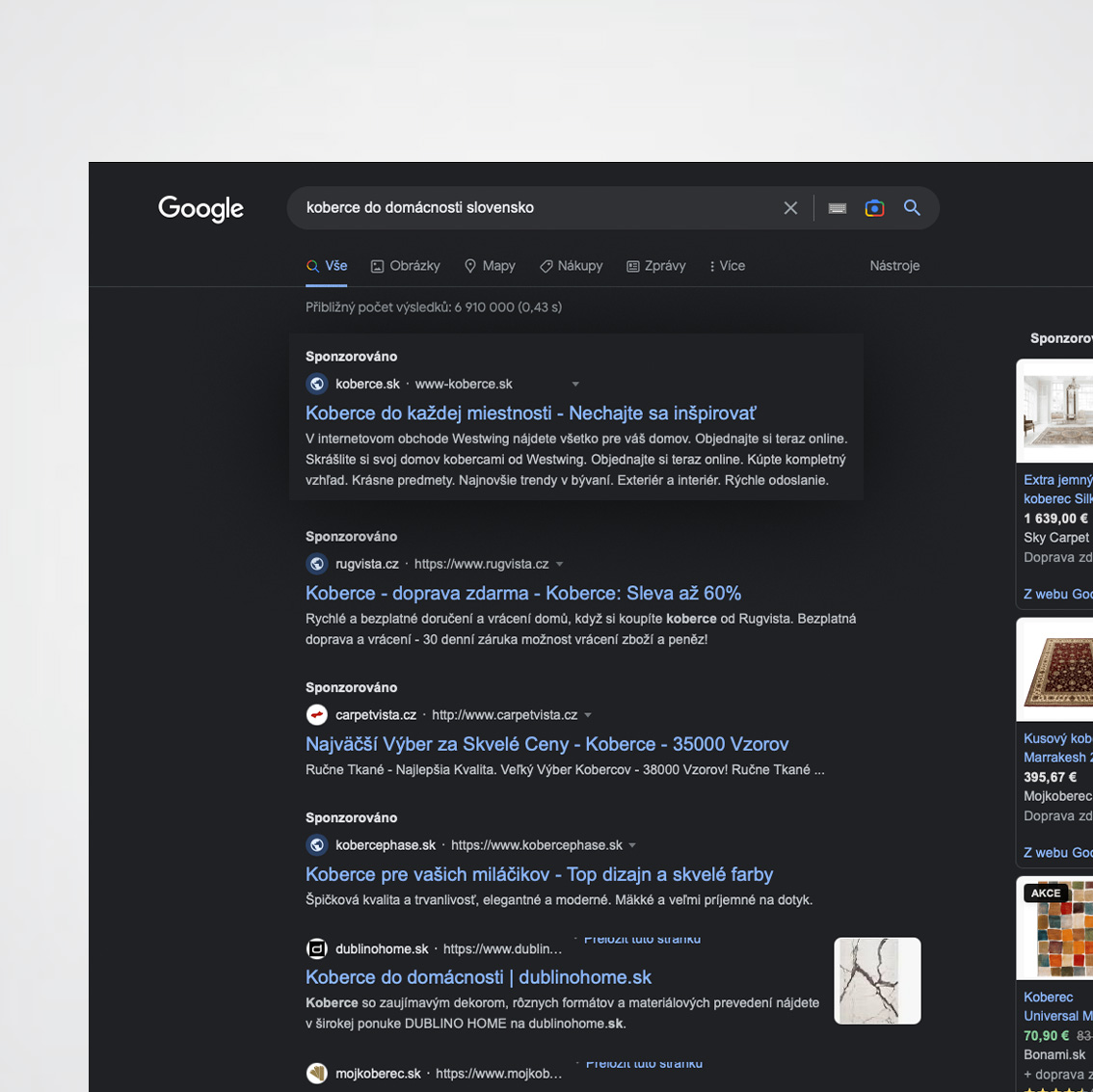Click the www-koberce.sk URL text
The width and height of the screenshot is (1093, 1092).
click(x=464, y=384)
